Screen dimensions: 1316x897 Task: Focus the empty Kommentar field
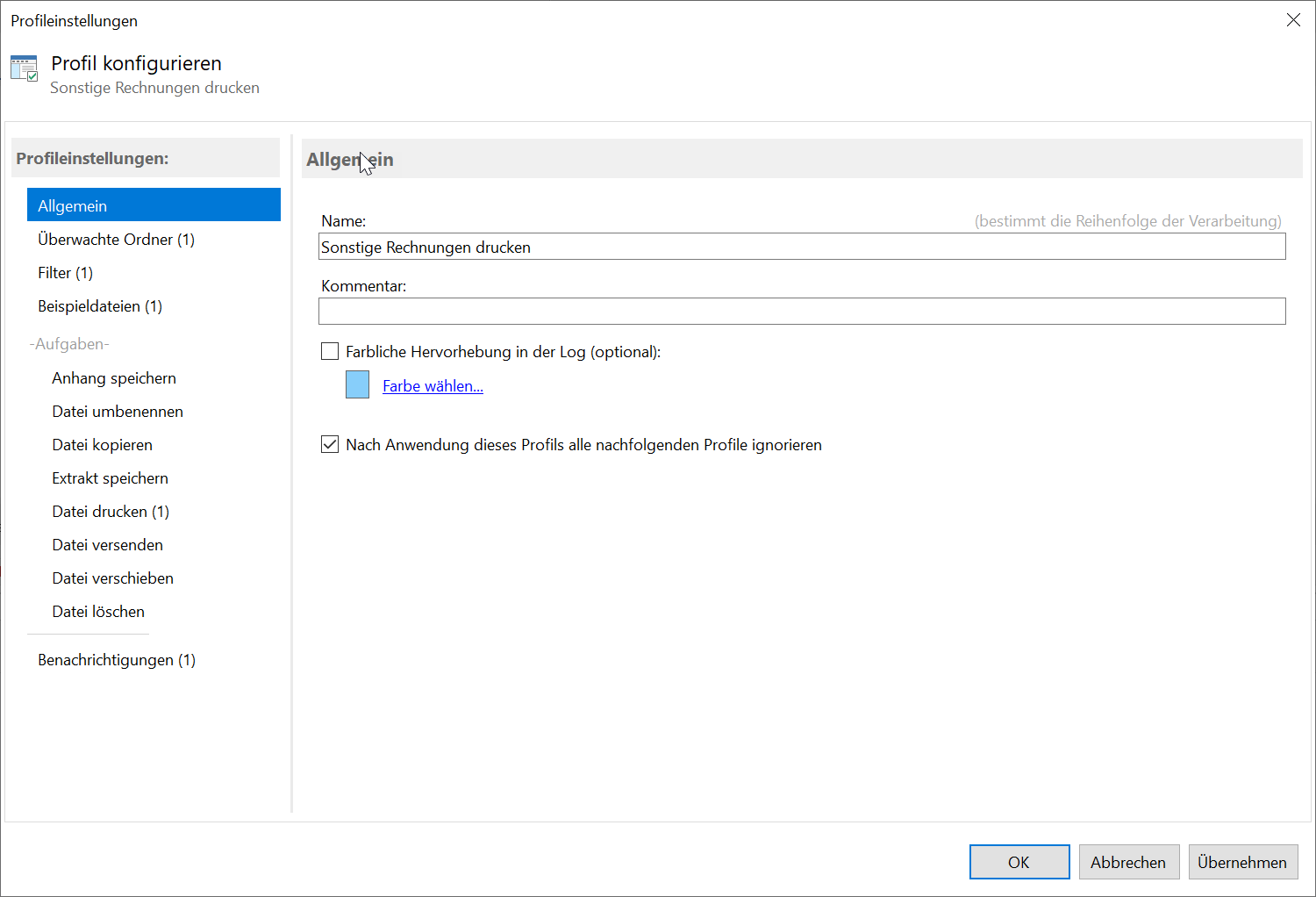[x=802, y=312]
